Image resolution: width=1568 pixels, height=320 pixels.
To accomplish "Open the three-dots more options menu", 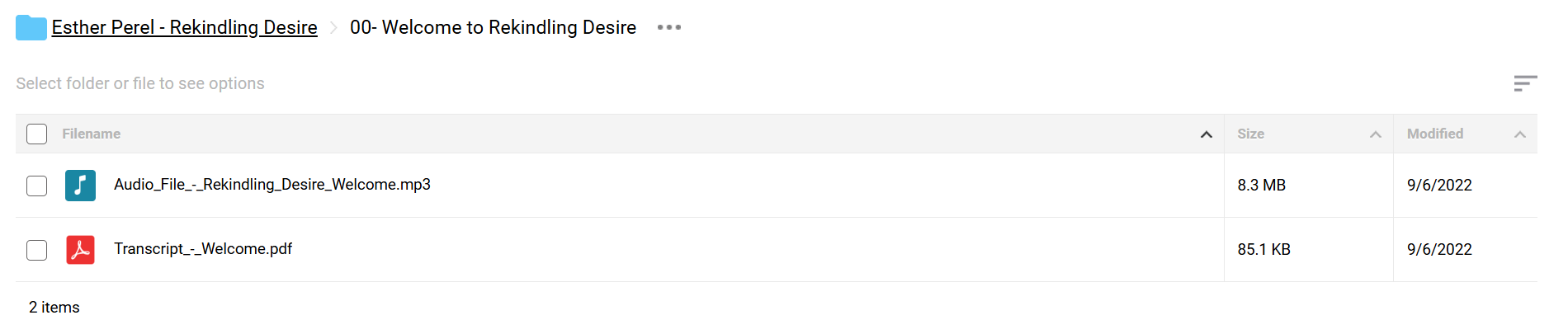I will tap(669, 27).
